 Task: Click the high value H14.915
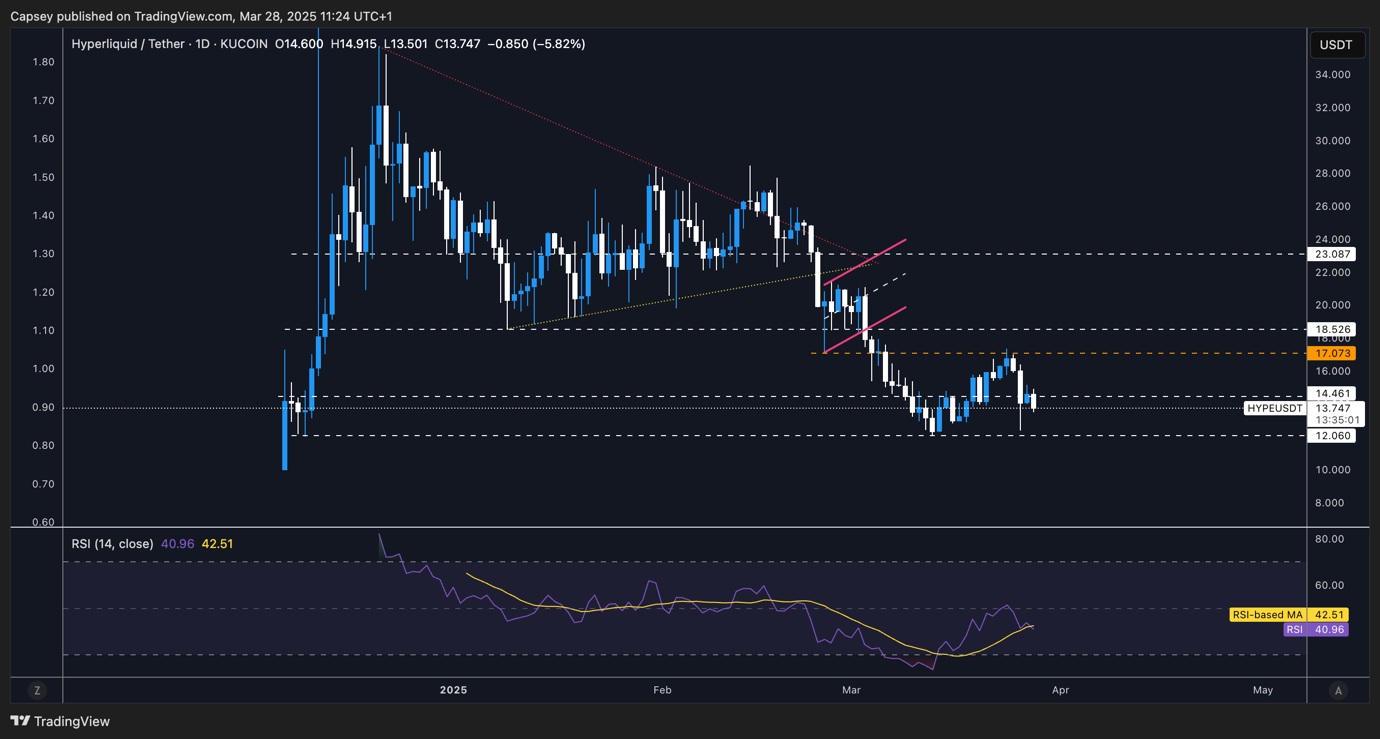click(x=354, y=44)
